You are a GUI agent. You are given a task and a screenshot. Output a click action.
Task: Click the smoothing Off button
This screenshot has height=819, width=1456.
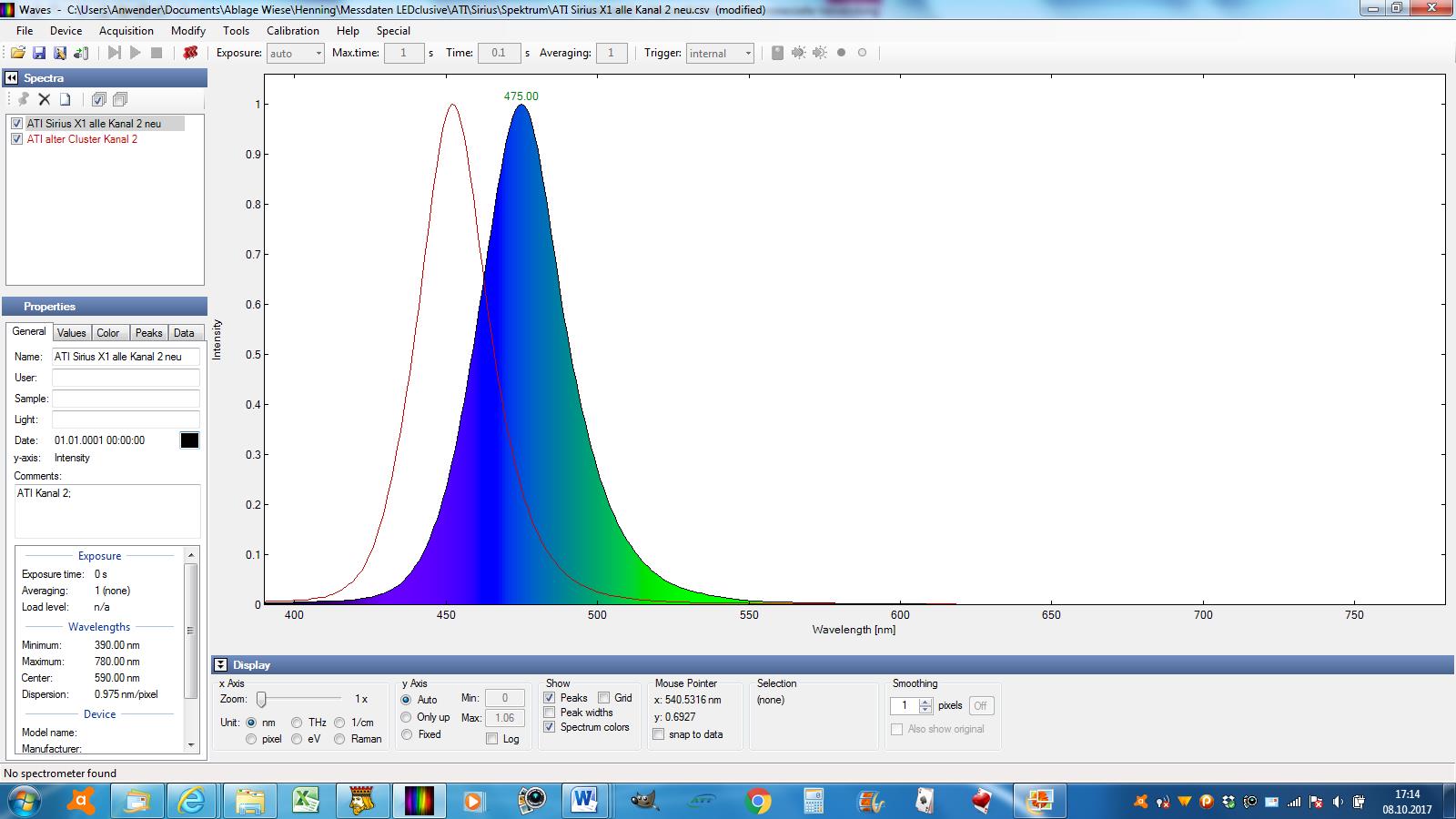(980, 705)
